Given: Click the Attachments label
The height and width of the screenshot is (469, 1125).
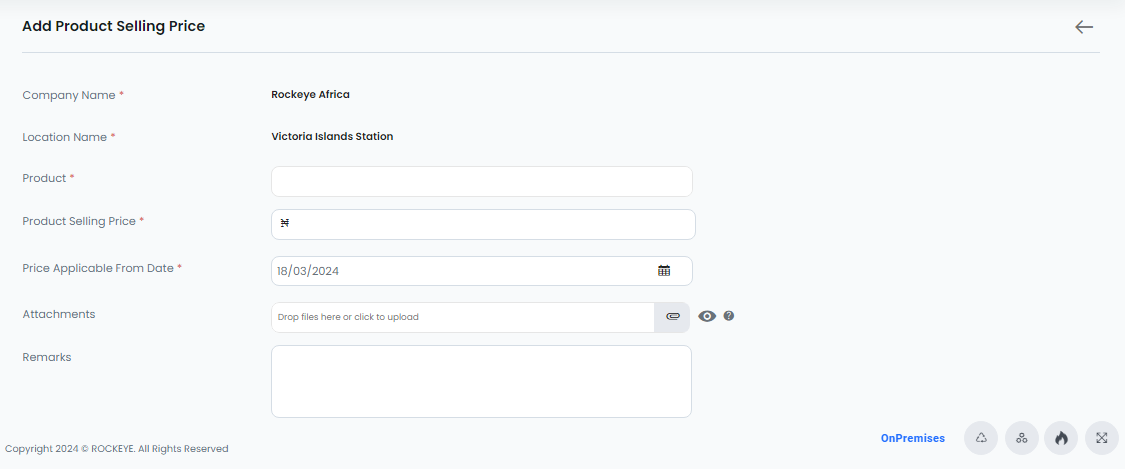Looking at the screenshot, I should pyautogui.click(x=59, y=314).
